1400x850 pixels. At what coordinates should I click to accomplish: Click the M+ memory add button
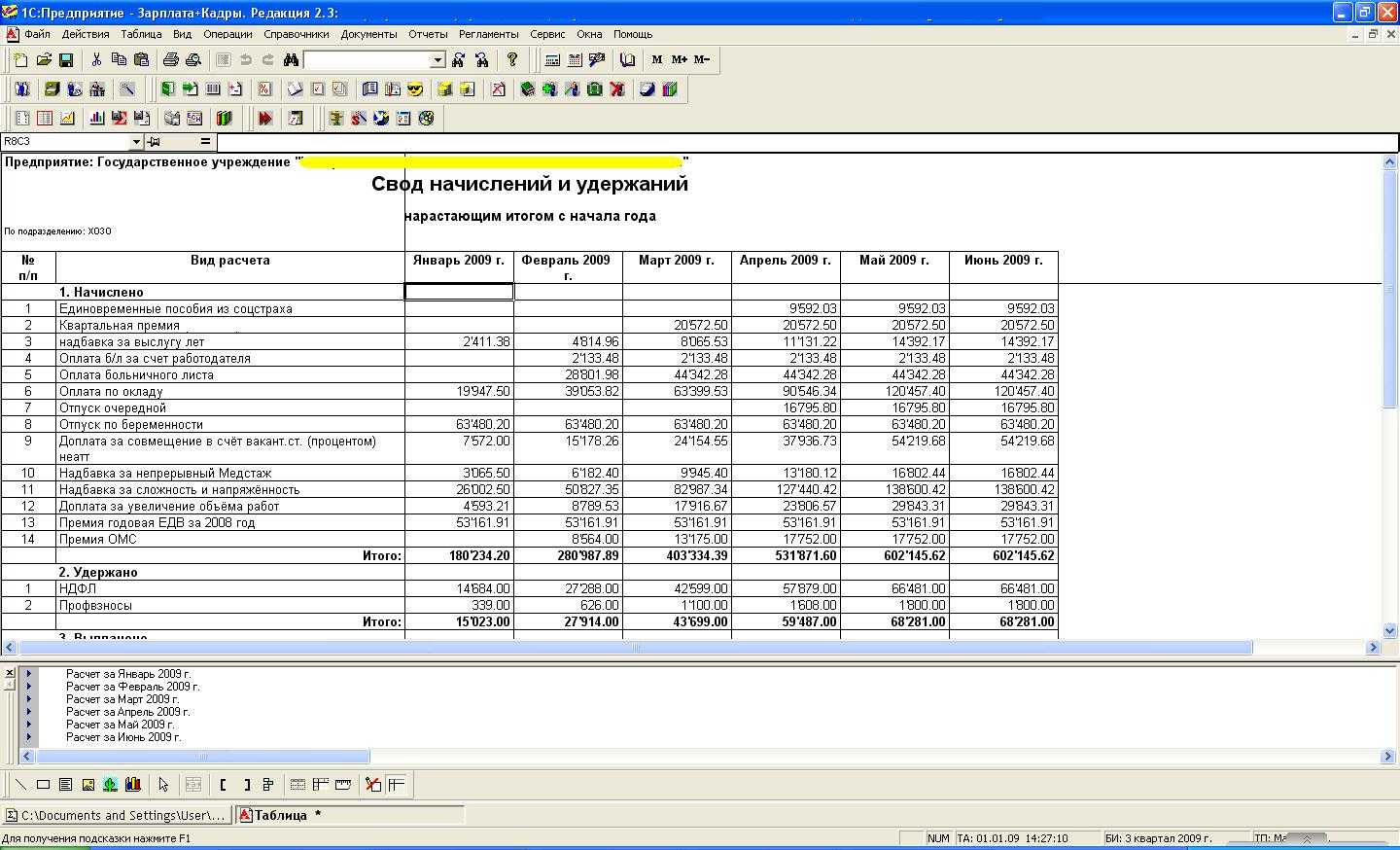(x=680, y=60)
